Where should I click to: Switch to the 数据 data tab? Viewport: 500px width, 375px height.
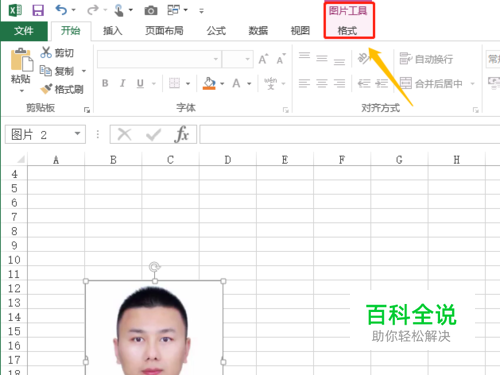[x=258, y=31]
